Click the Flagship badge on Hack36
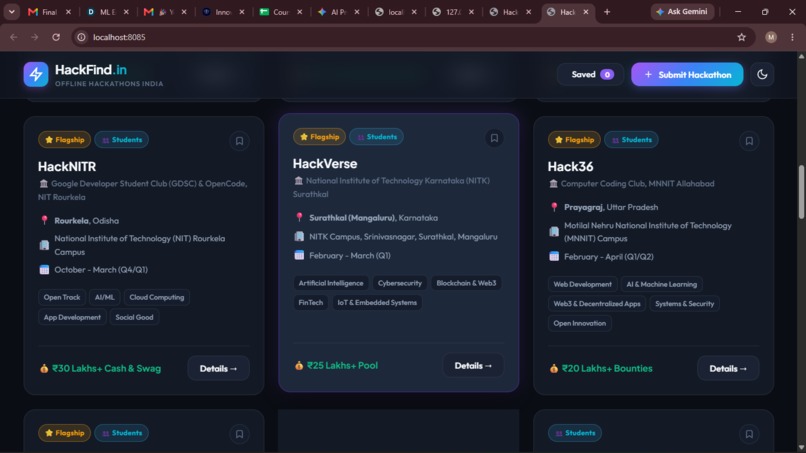 574,140
